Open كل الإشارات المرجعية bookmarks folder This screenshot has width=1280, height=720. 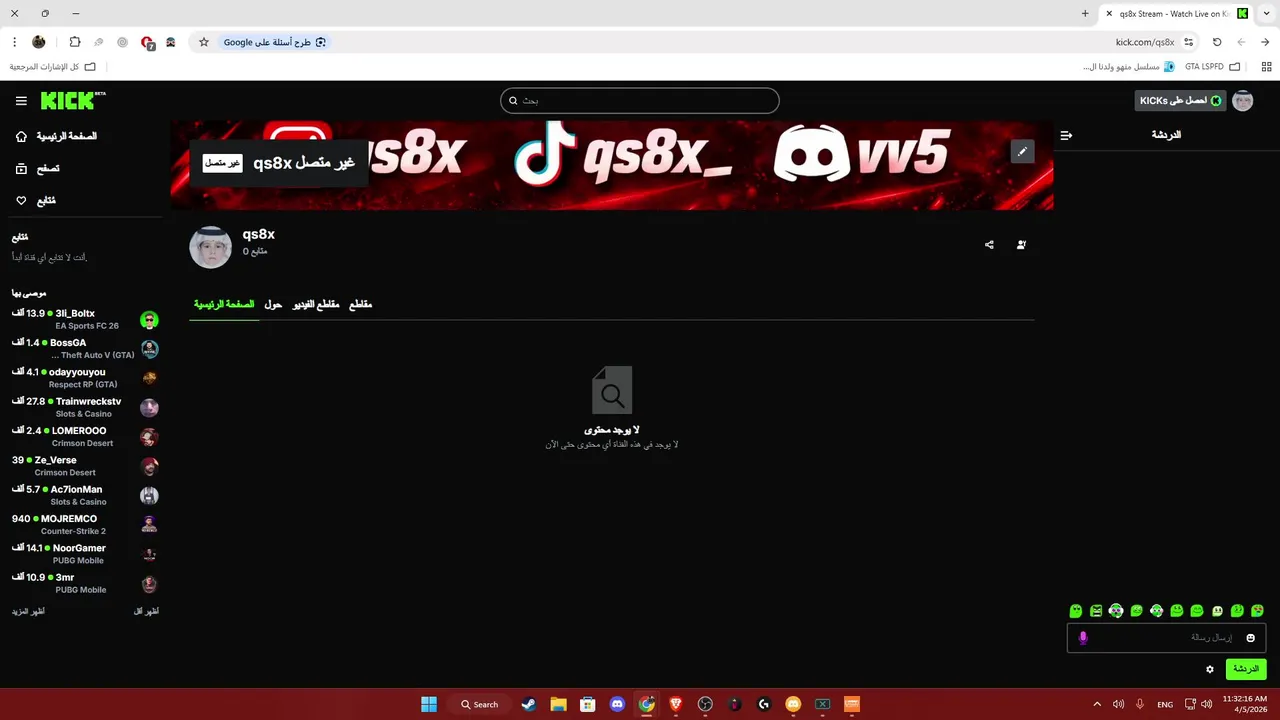tap(52, 67)
